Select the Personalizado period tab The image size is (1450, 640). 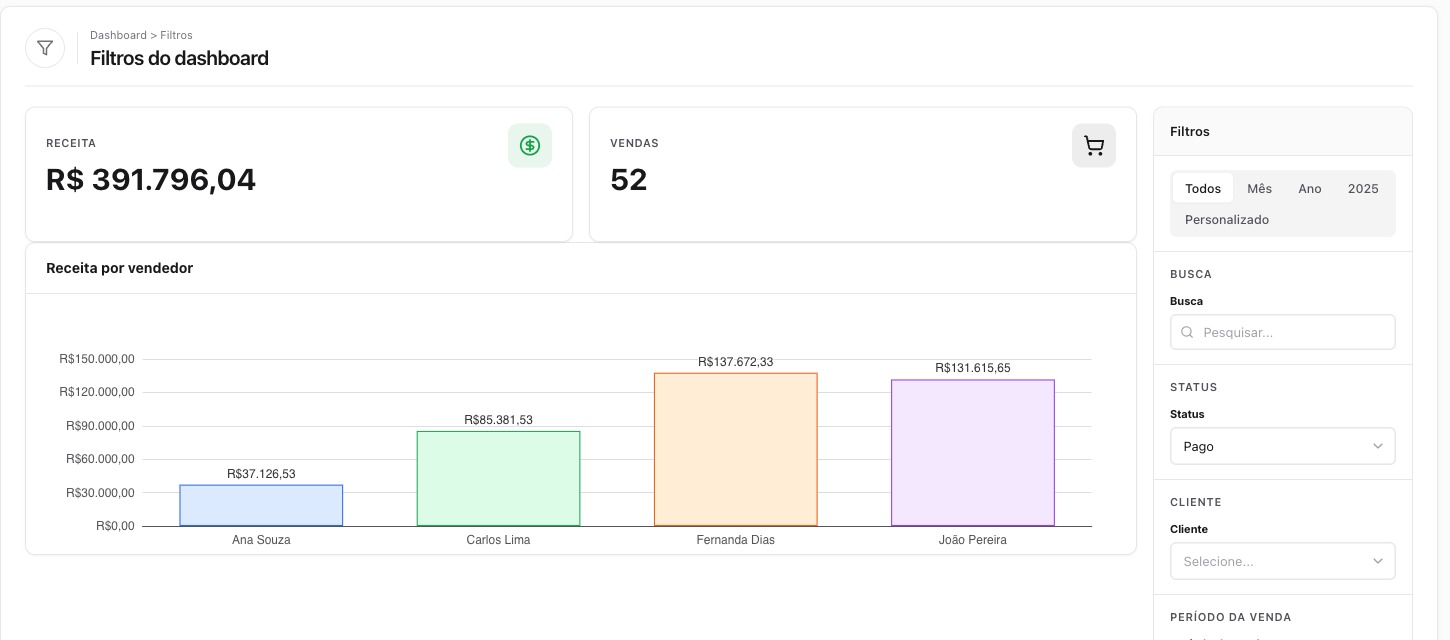click(x=1227, y=220)
